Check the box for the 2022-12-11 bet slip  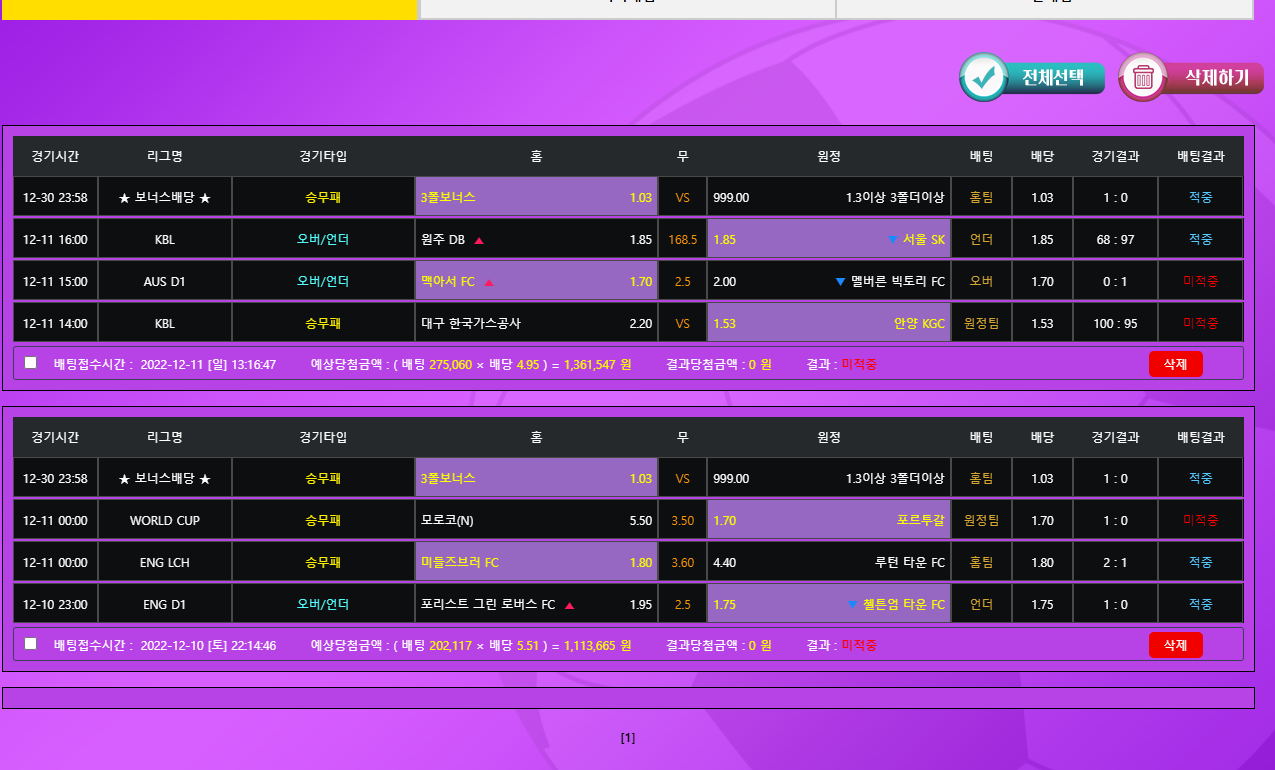pyautogui.click(x=31, y=363)
